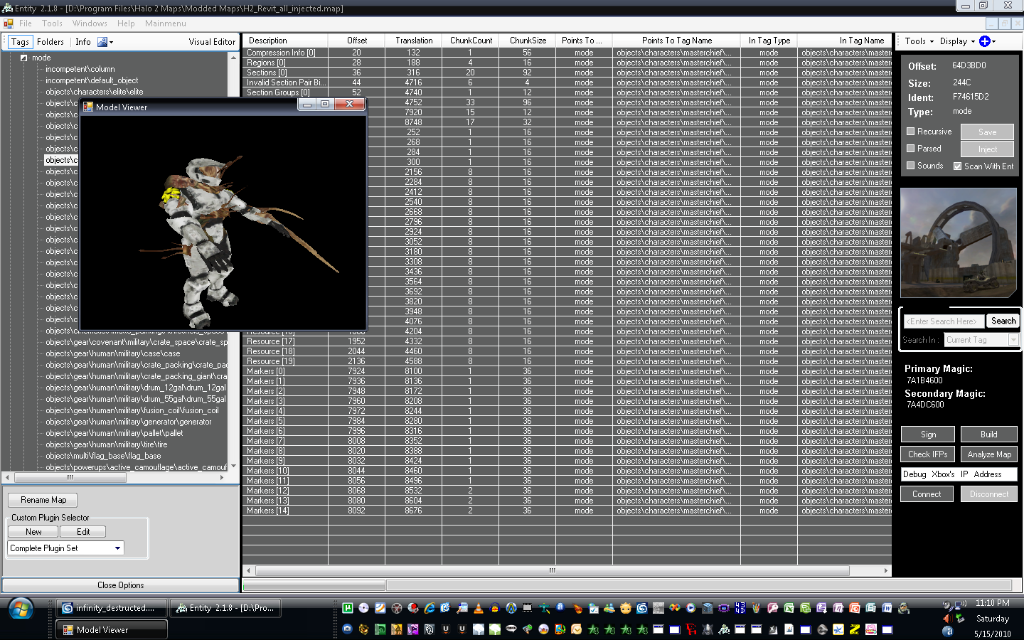Viewport: 1024px width, 640px height.
Task: Click the Save button
Action: [x=987, y=132]
